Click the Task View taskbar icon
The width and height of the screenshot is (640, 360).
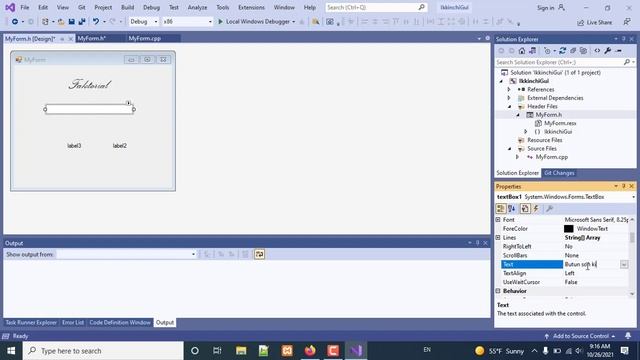[x=217, y=351]
